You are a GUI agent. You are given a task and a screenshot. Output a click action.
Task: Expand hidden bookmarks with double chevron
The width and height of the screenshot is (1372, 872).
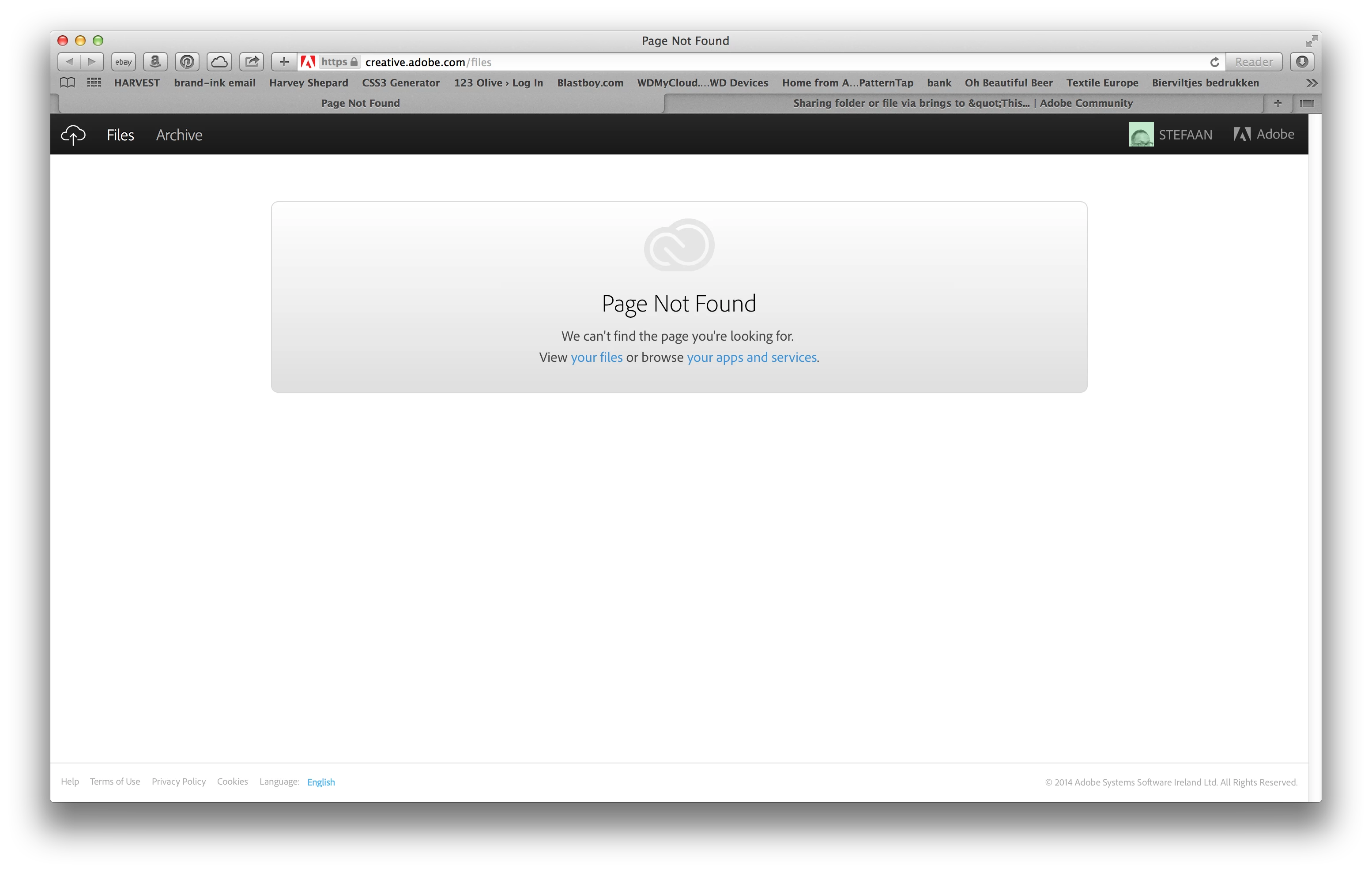(1312, 83)
